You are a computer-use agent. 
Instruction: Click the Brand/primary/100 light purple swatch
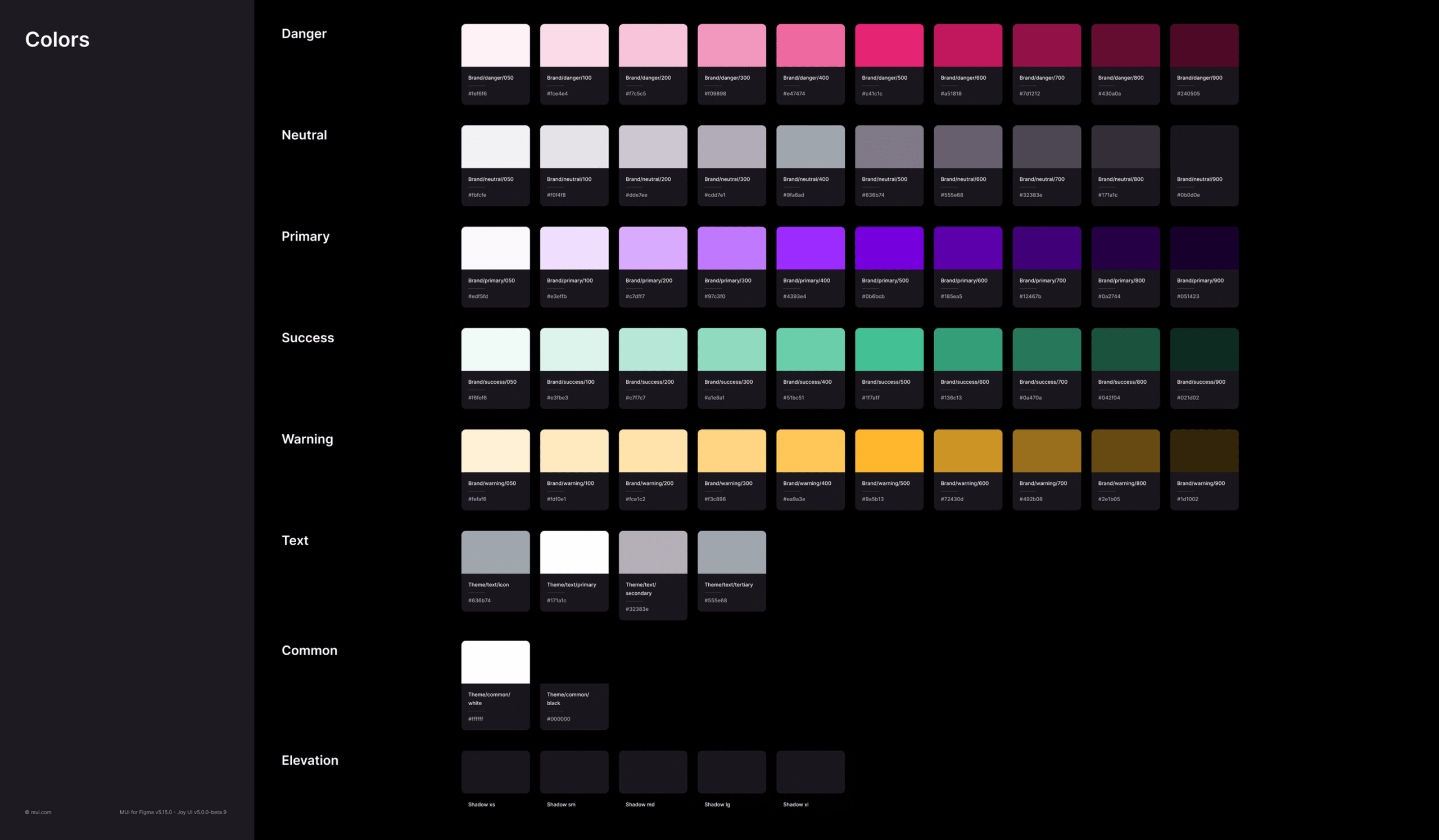[x=574, y=248]
